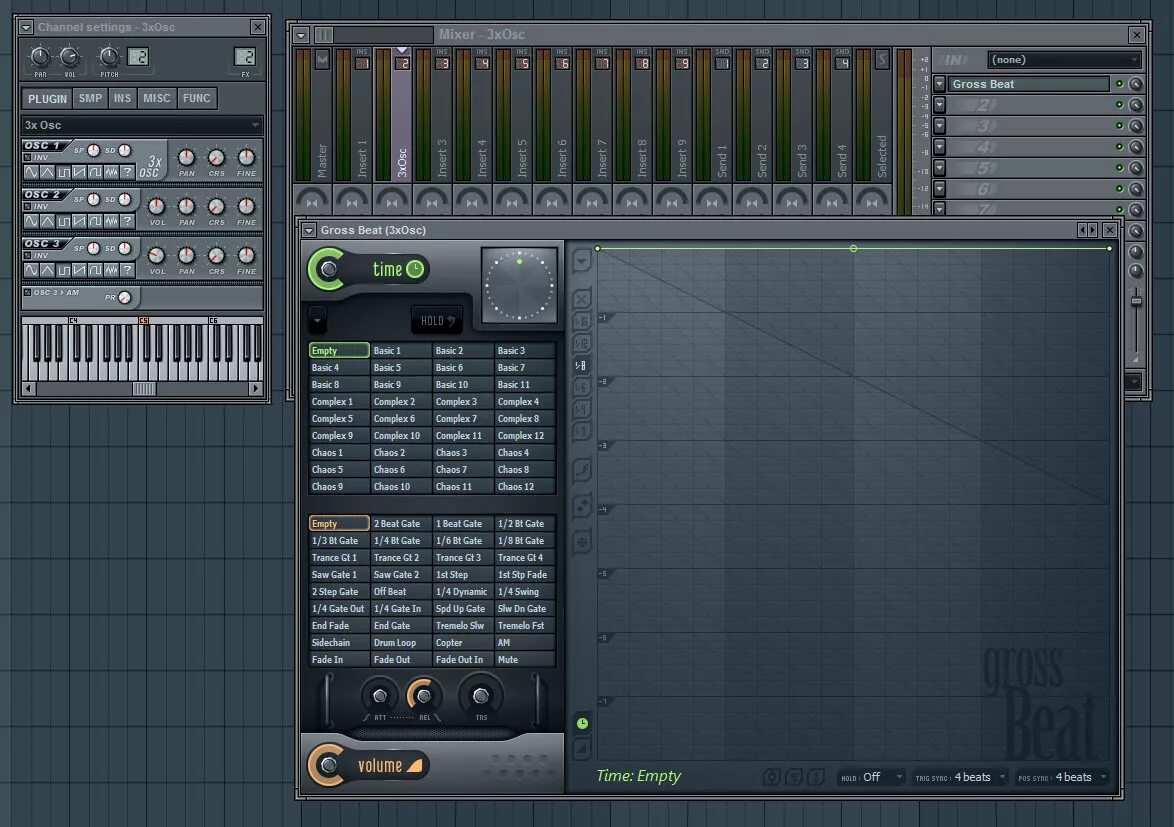Select Basic 1 time preset
This screenshot has width=1174, height=827.
tap(401, 350)
